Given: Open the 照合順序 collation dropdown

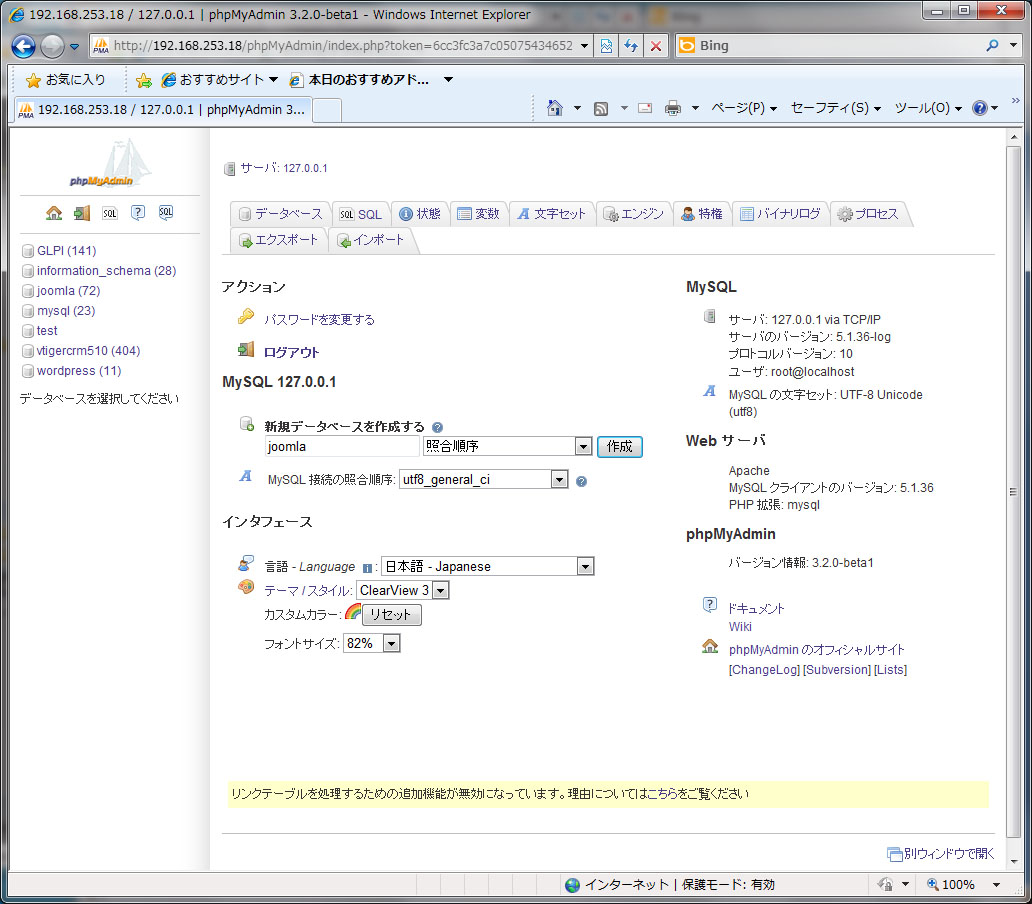Looking at the screenshot, I should click(507, 446).
